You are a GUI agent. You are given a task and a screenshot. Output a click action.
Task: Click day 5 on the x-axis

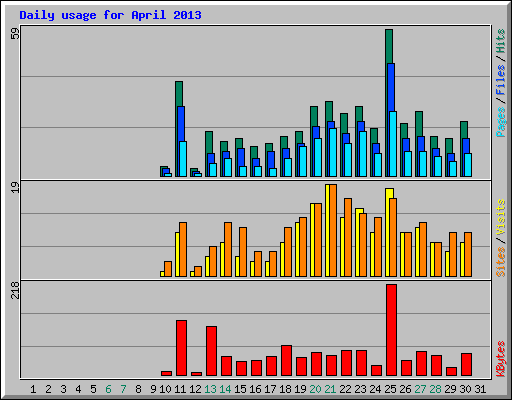[93, 389]
